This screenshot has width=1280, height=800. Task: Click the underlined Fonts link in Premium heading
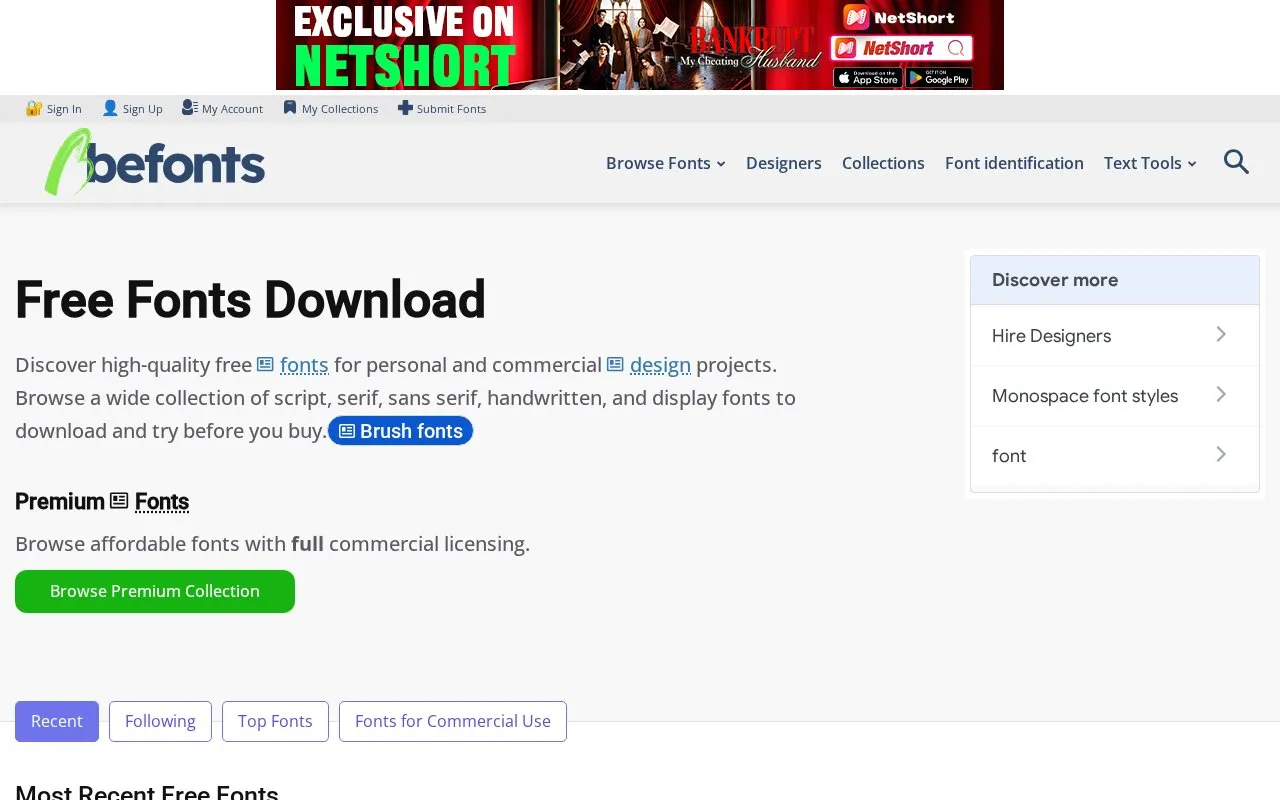click(x=162, y=501)
